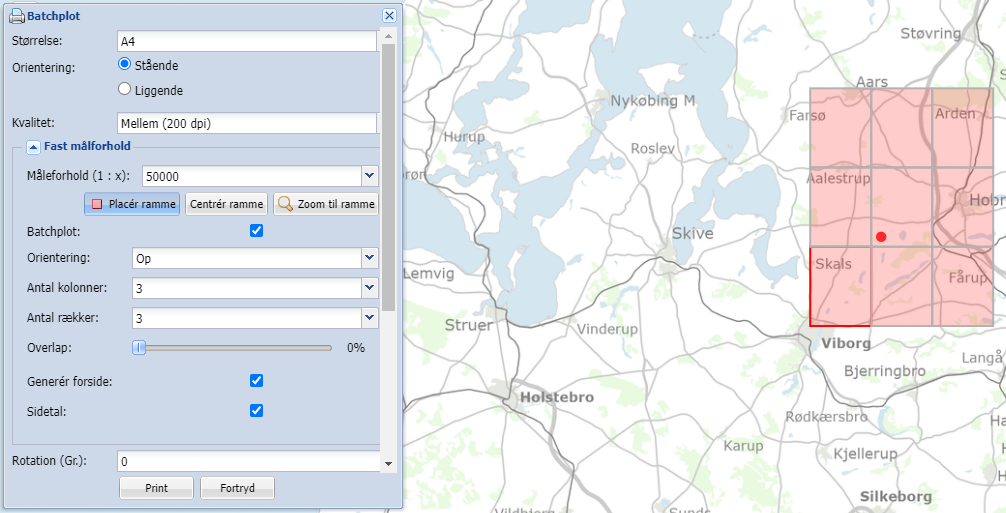The image size is (1006, 513).
Task: Click the red center dot of plot frame
Action: coord(881,237)
